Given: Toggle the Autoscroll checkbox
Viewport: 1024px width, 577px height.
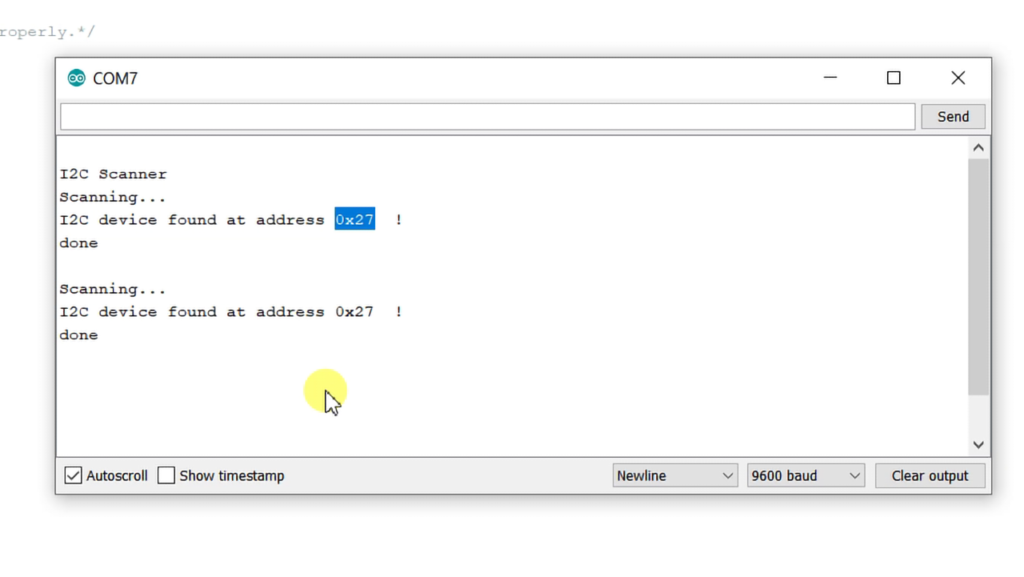Looking at the screenshot, I should [x=73, y=476].
